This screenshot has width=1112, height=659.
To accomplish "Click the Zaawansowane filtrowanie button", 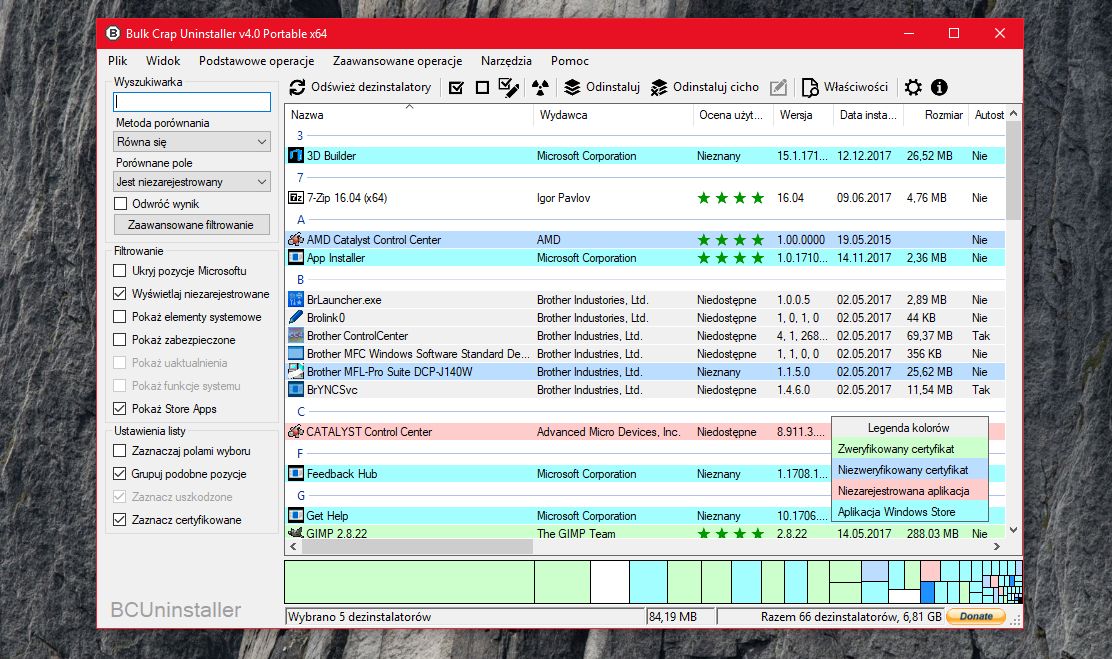I will point(191,225).
